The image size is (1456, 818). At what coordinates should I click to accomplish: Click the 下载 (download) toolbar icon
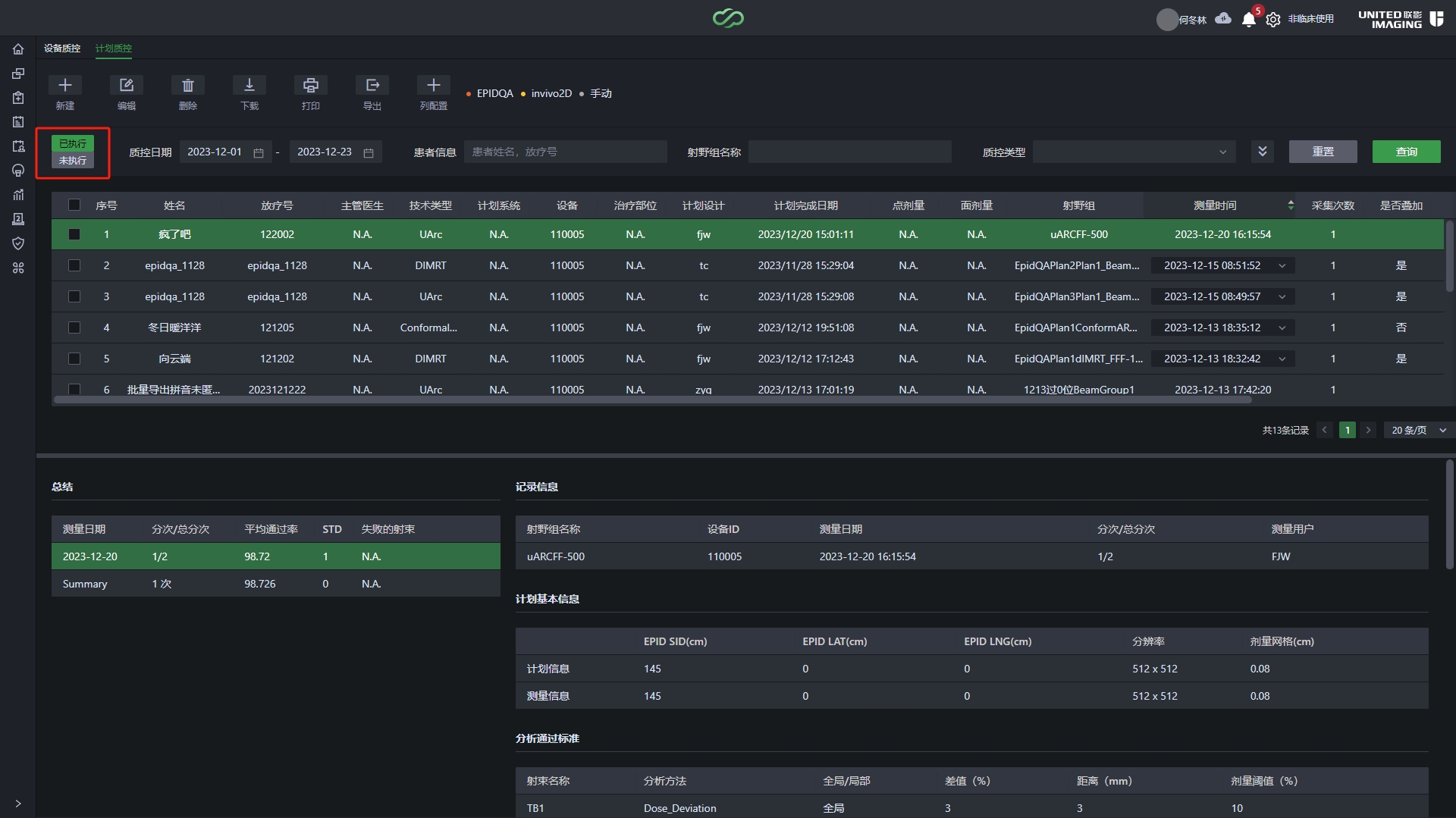coord(249,85)
